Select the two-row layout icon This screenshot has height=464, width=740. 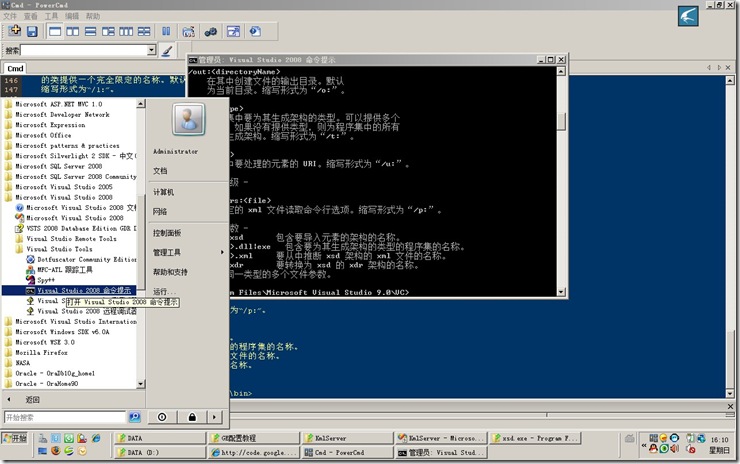91,32
